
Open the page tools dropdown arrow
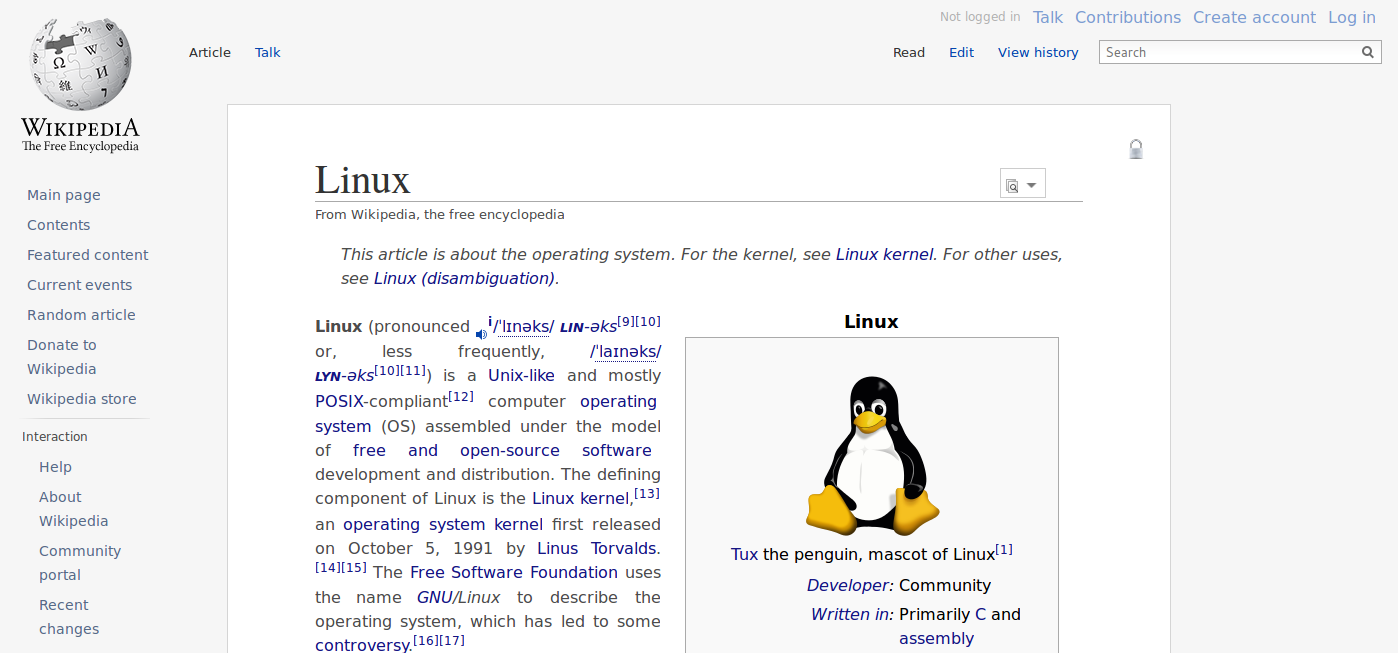1031,185
